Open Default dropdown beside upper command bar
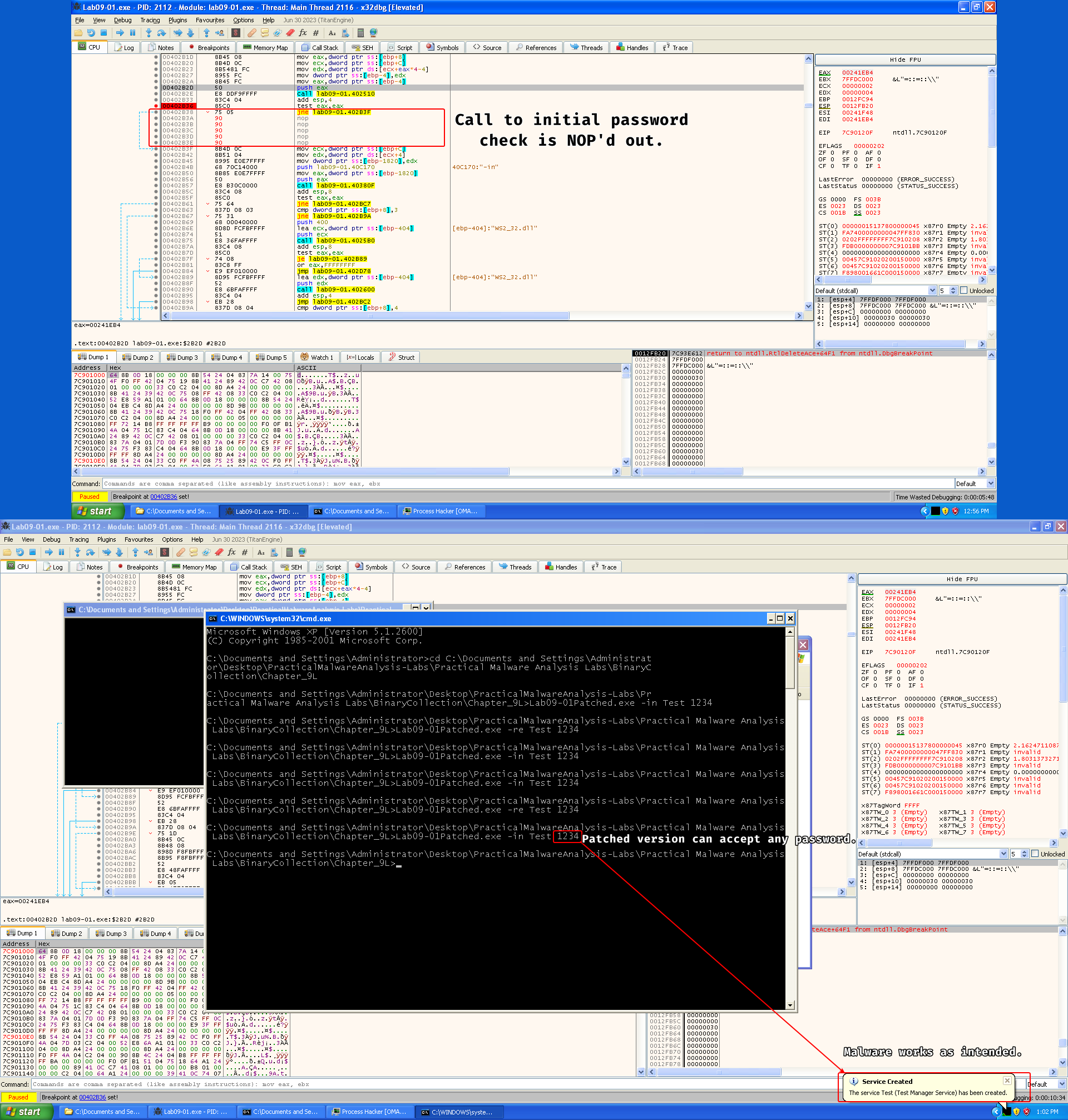The height and width of the screenshot is (1120, 1068). click(990, 484)
